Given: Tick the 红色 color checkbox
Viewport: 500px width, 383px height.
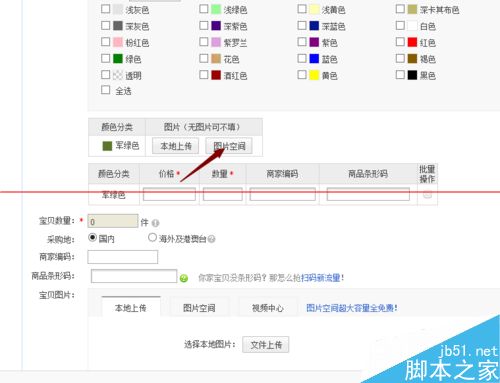Looking at the screenshot, I should [x=400, y=42].
